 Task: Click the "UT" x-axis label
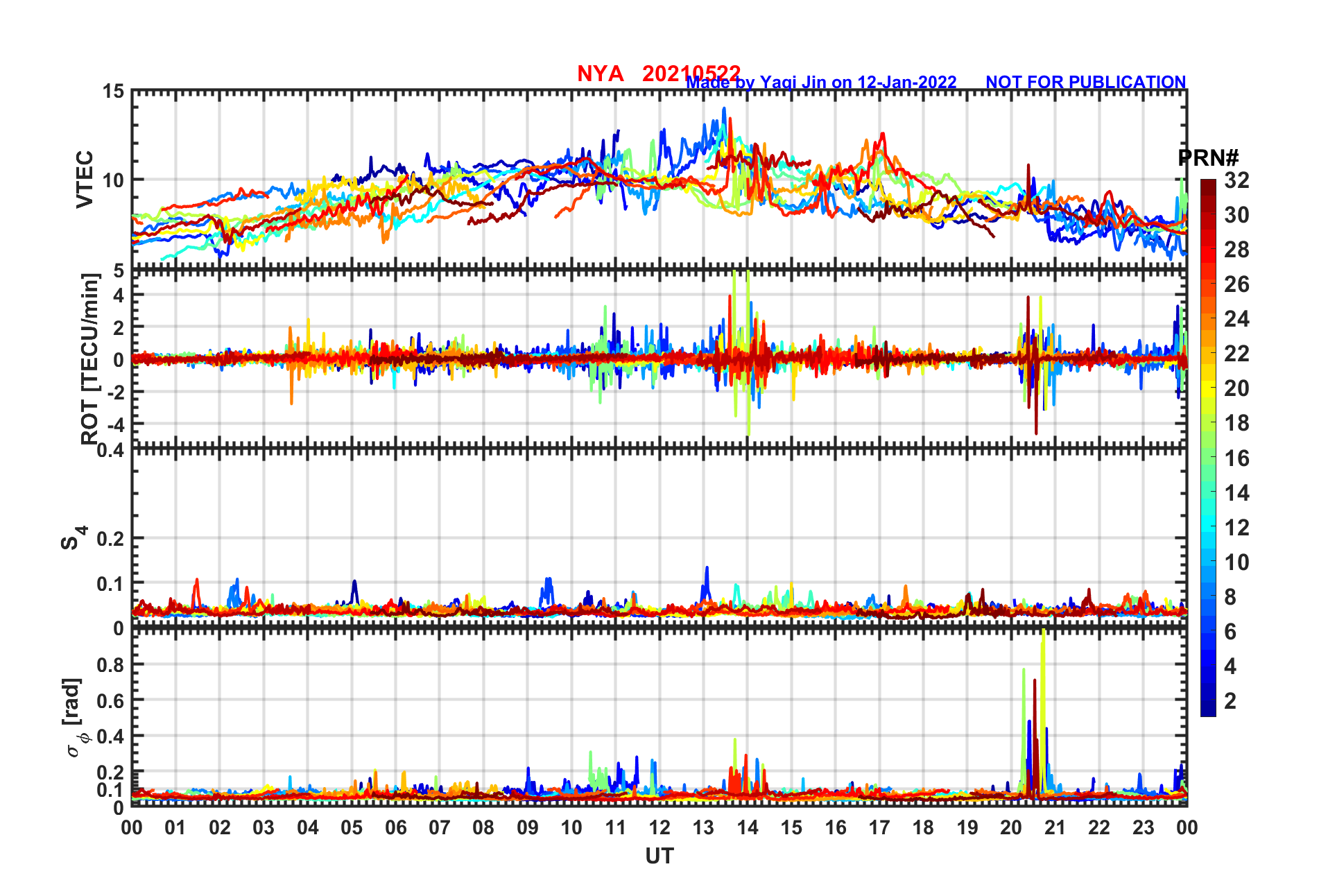point(659,857)
